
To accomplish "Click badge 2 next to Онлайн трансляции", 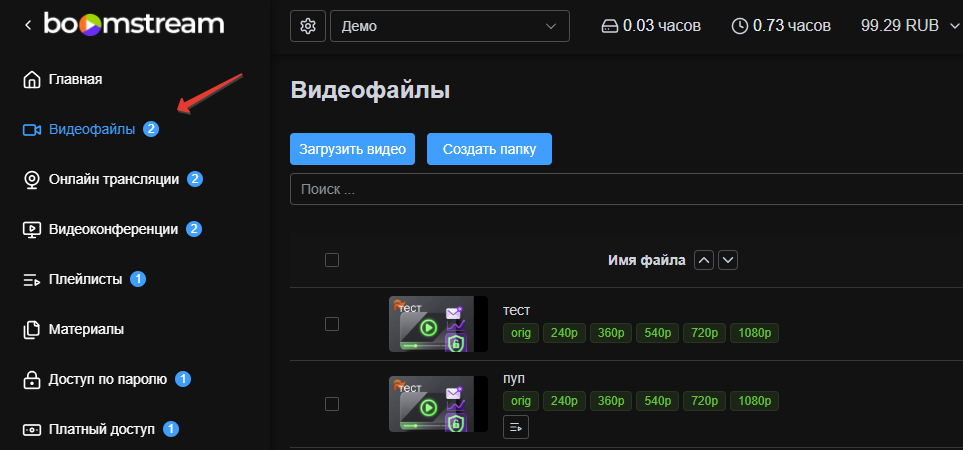I will (x=195, y=179).
